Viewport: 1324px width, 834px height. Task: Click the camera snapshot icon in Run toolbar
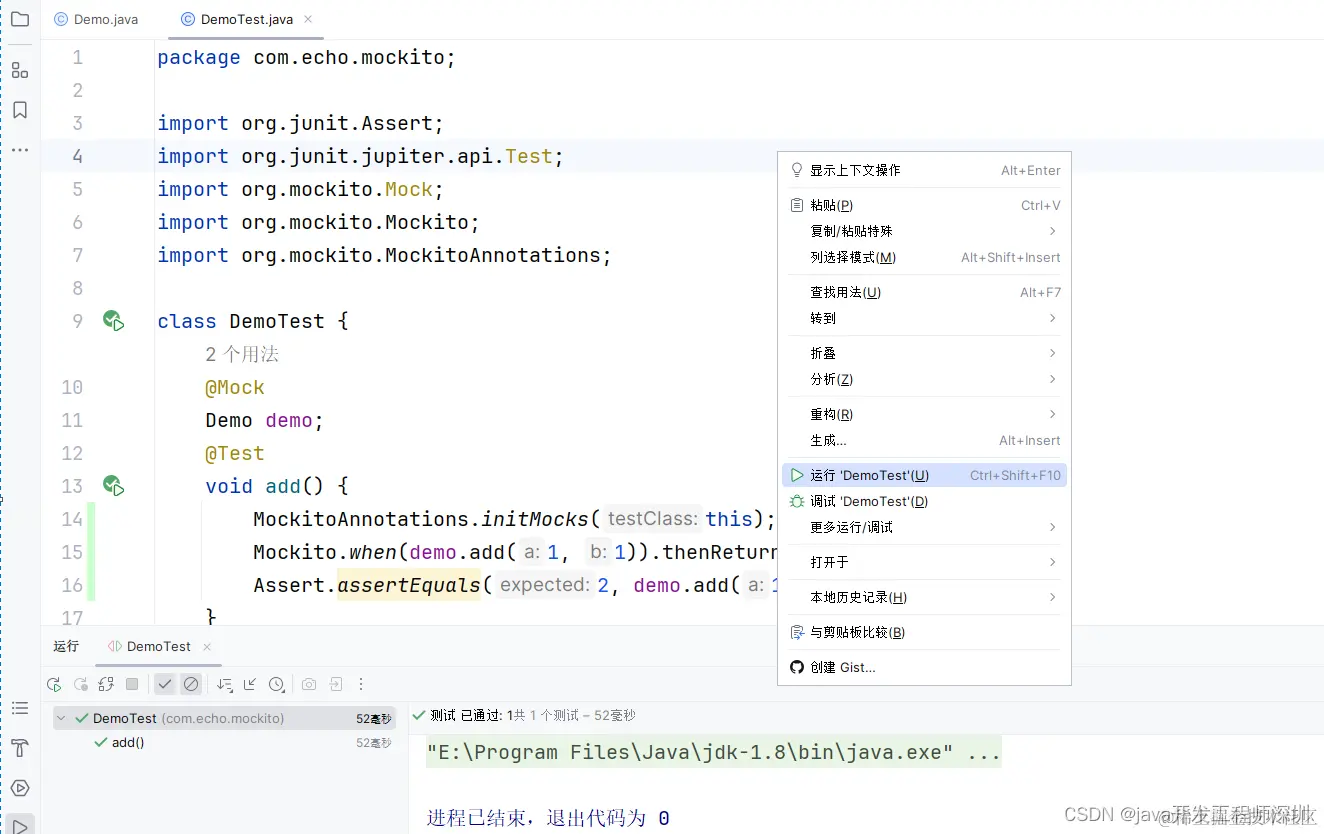coord(309,685)
